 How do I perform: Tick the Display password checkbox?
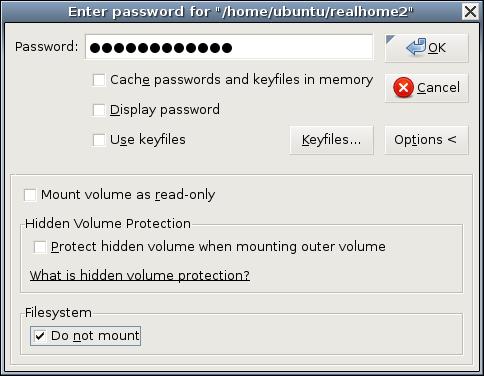tap(99, 110)
